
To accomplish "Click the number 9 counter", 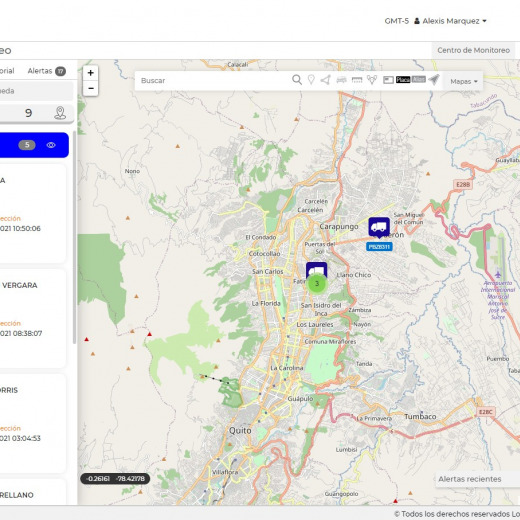I will [29, 113].
